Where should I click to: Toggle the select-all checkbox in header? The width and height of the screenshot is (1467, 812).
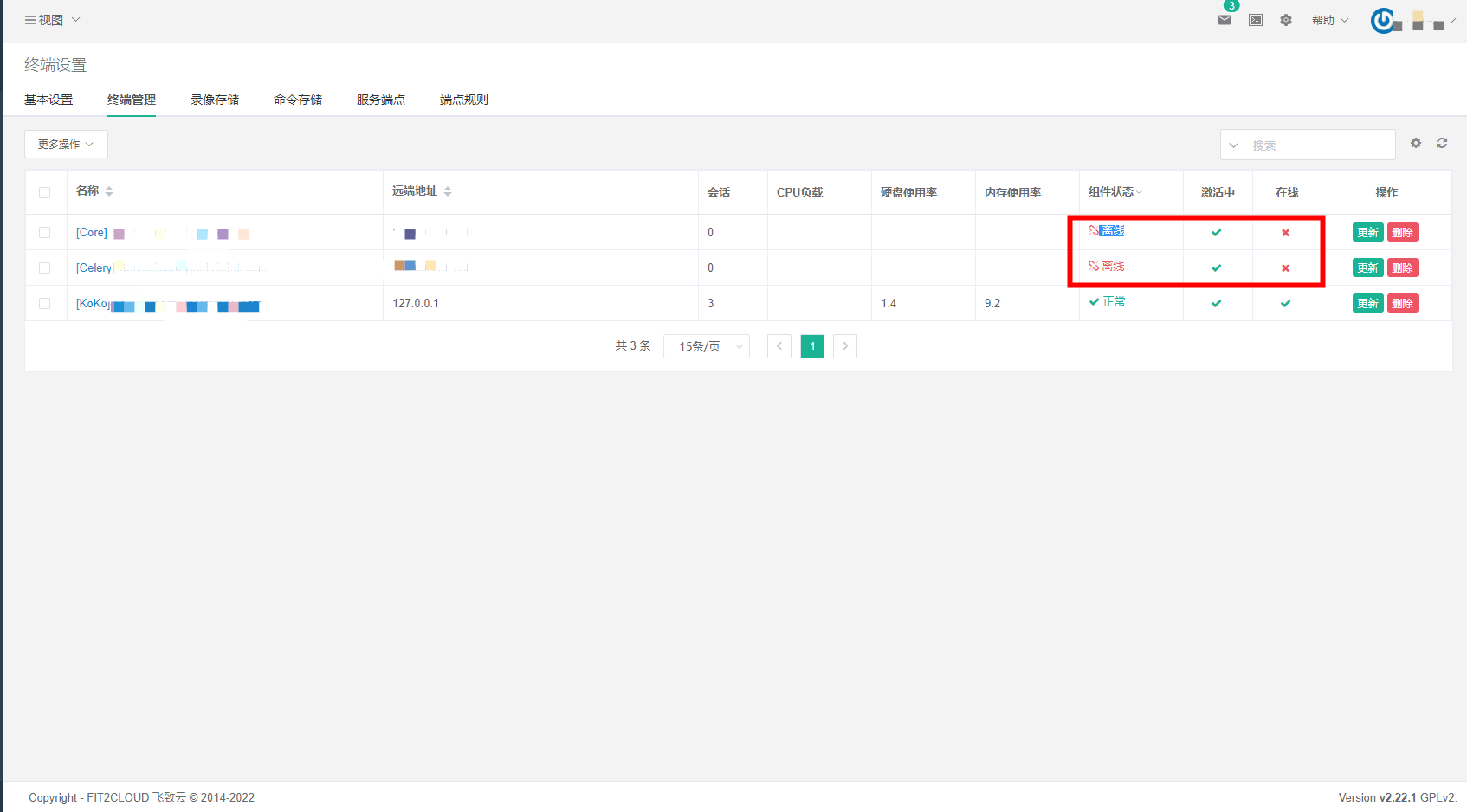coord(45,192)
